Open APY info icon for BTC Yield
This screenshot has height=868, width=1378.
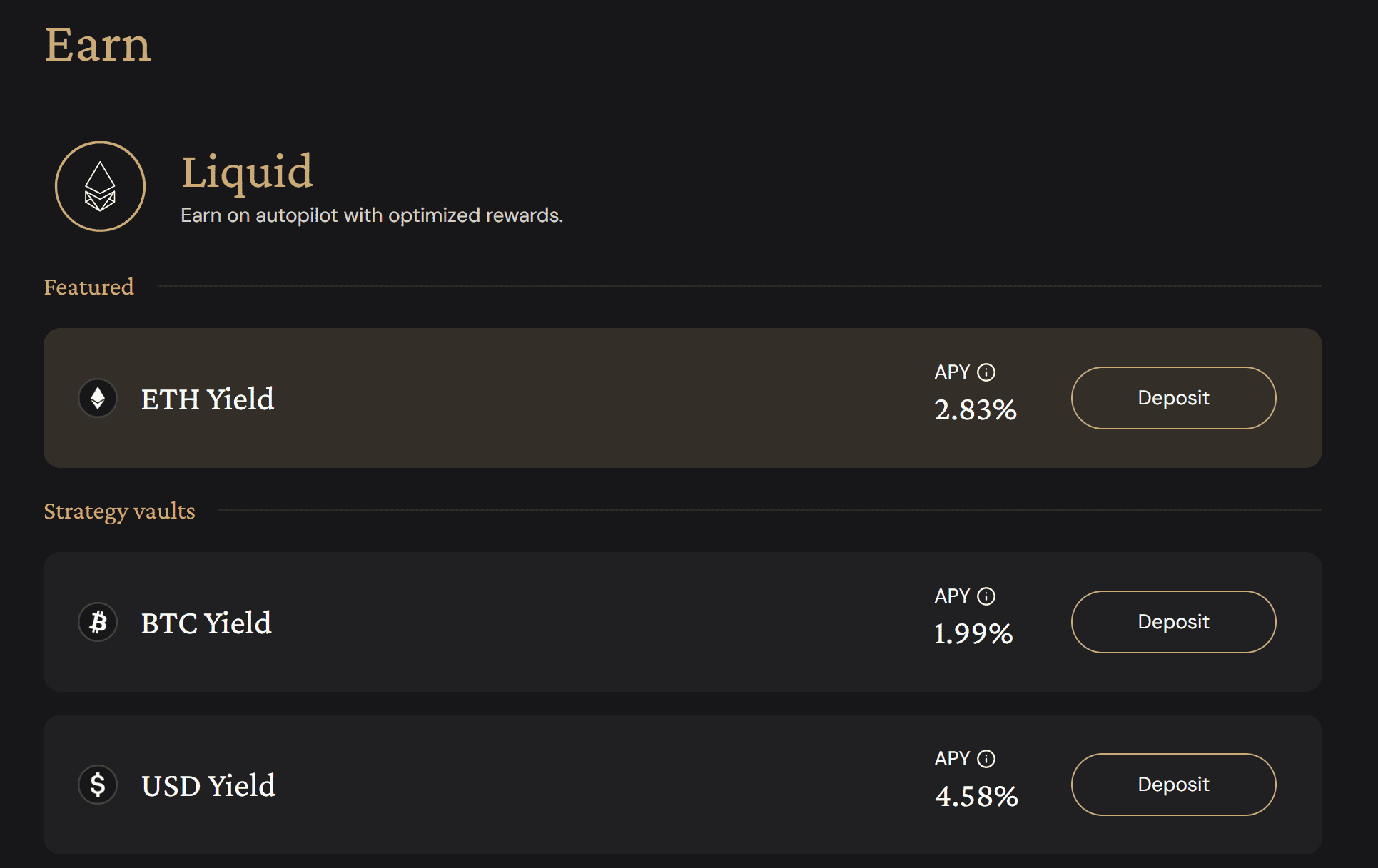[986, 596]
